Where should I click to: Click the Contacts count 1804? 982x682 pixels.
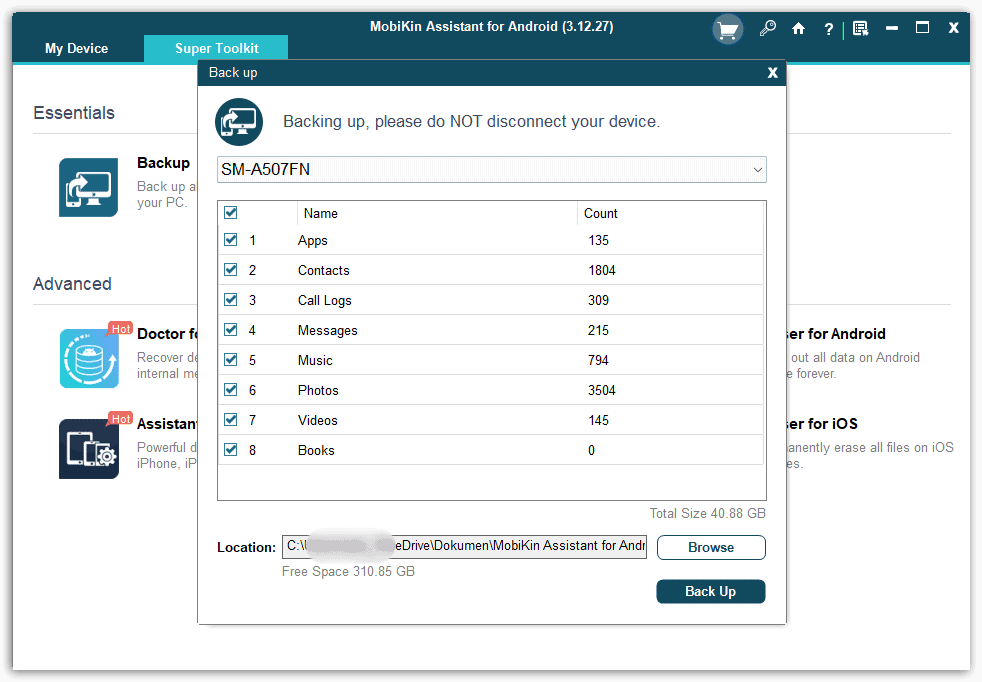[601, 271]
